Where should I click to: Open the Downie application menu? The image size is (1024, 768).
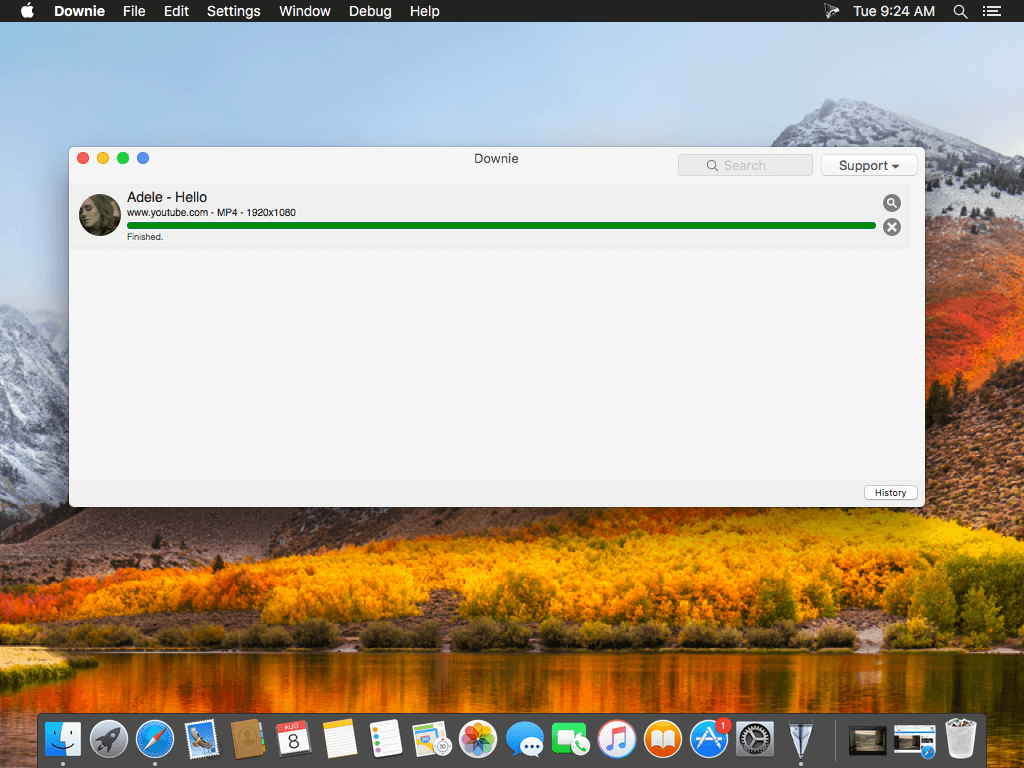pyautogui.click(x=79, y=11)
